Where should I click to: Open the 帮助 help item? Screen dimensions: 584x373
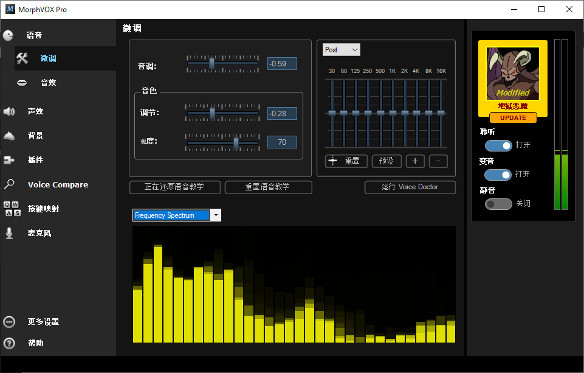pos(35,343)
